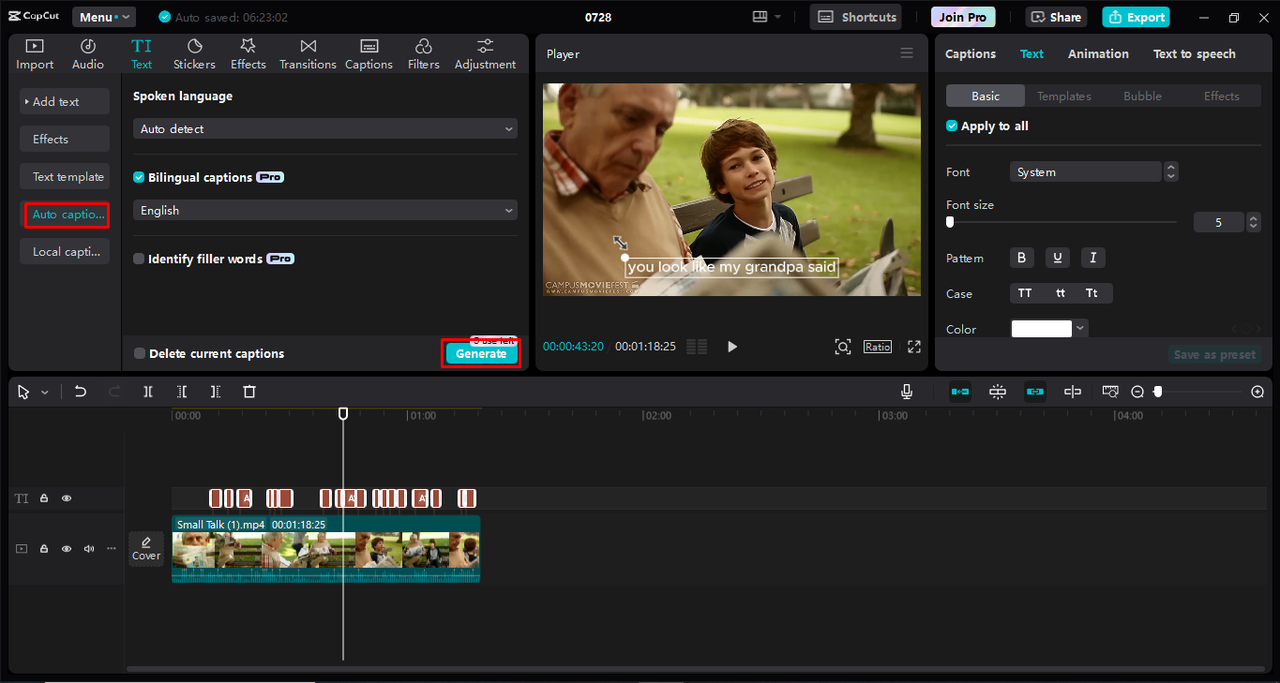The width and height of the screenshot is (1280, 683).
Task: Click the white text color swatch
Action: pos(1041,329)
